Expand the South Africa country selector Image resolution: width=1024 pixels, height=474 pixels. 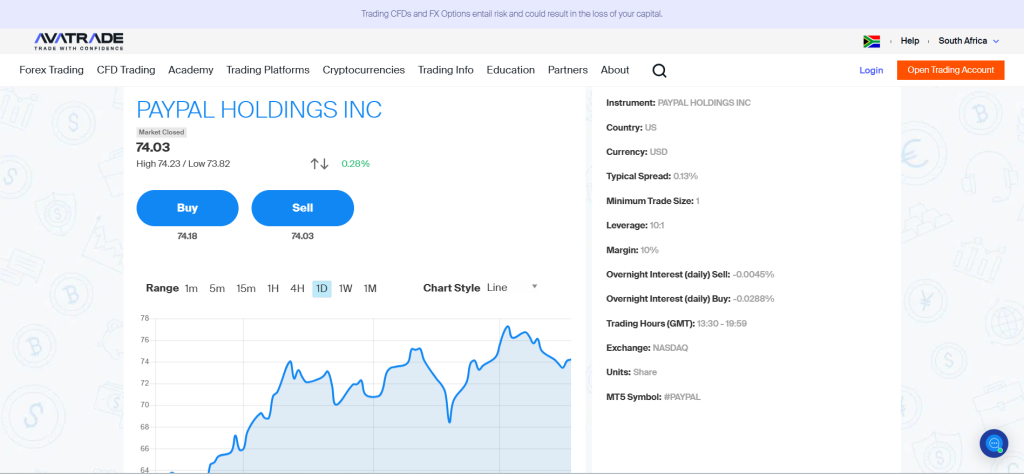coord(968,41)
